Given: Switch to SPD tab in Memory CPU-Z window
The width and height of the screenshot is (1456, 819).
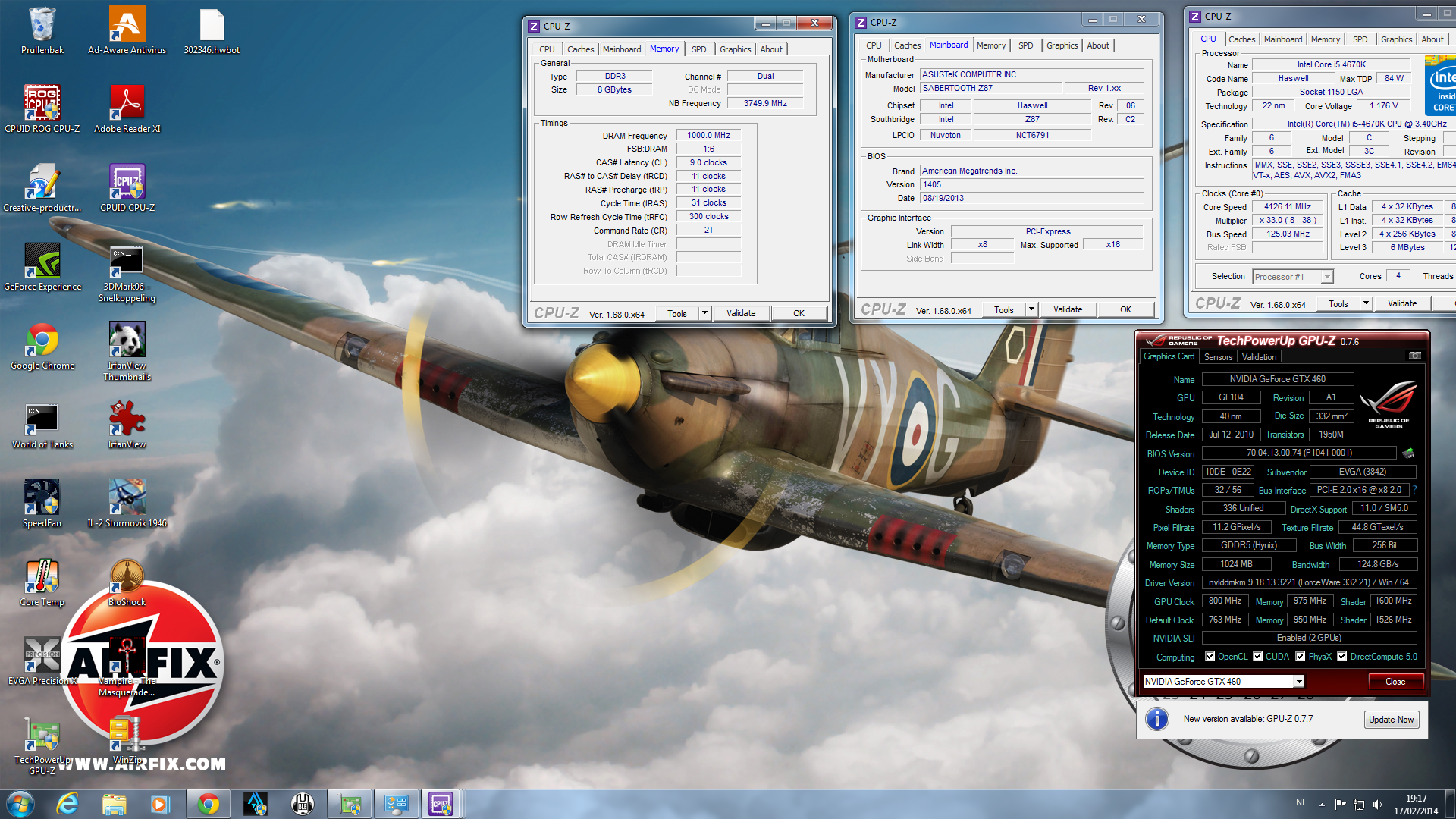Looking at the screenshot, I should tap(698, 49).
